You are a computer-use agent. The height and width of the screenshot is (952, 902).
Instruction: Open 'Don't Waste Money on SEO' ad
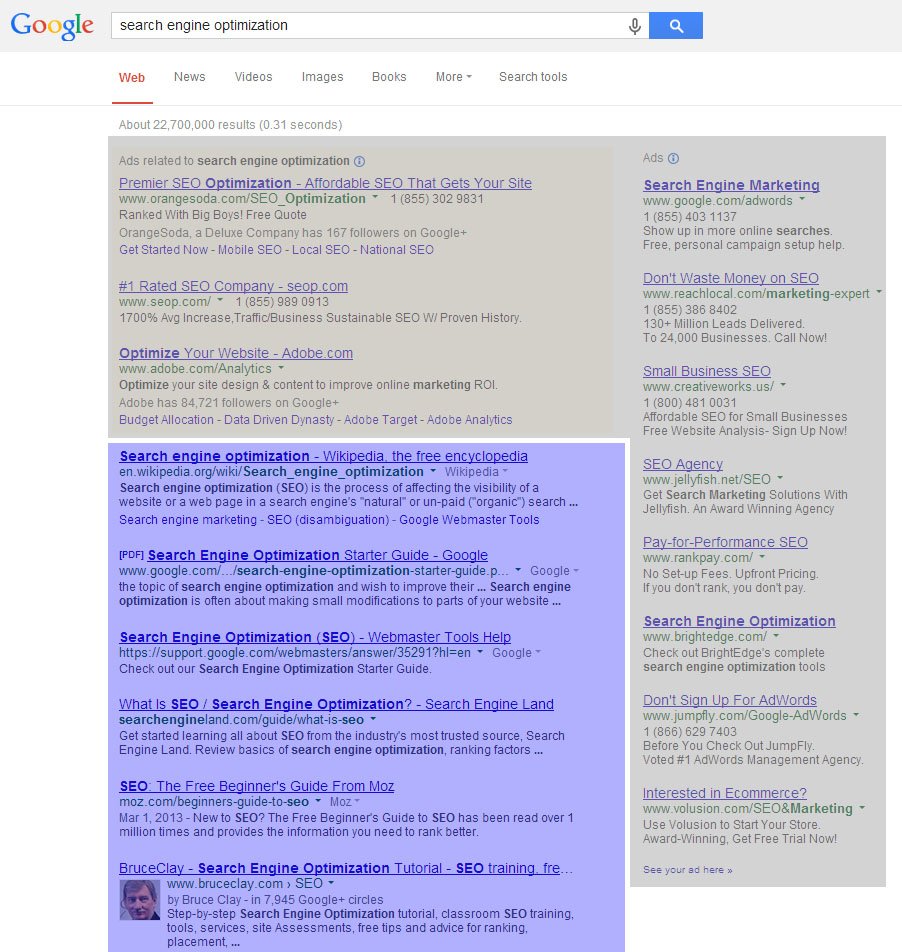click(x=730, y=278)
